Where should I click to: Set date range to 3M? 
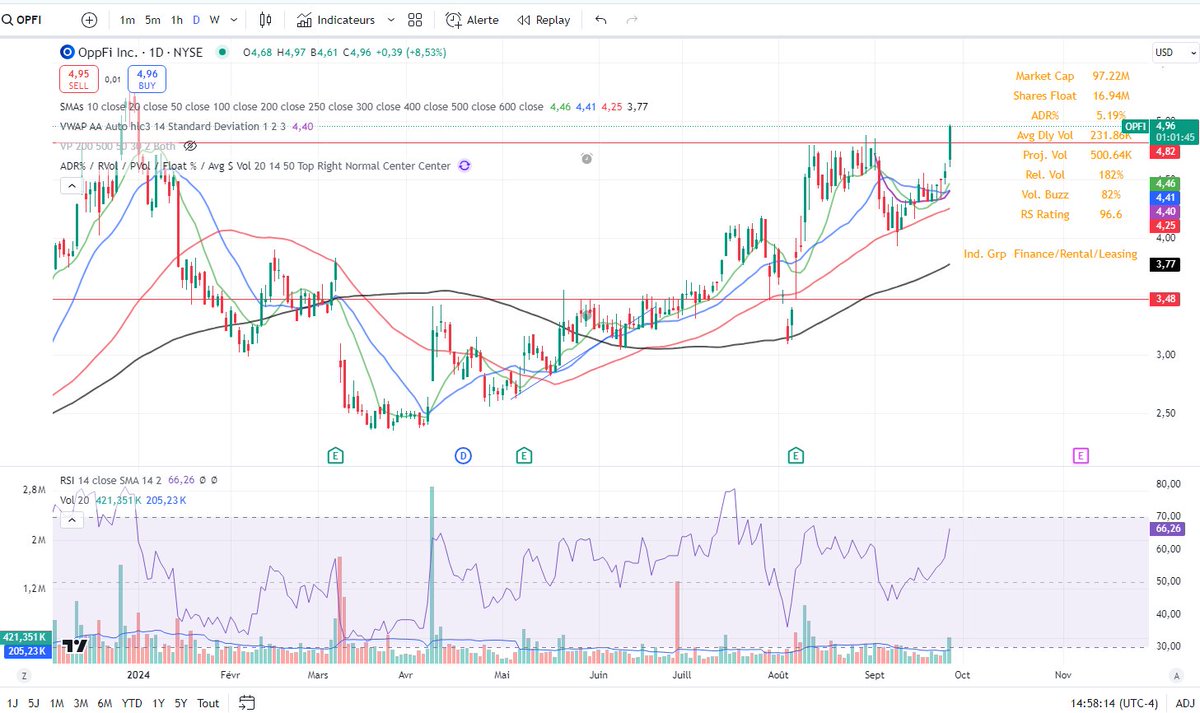click(81, 703)
